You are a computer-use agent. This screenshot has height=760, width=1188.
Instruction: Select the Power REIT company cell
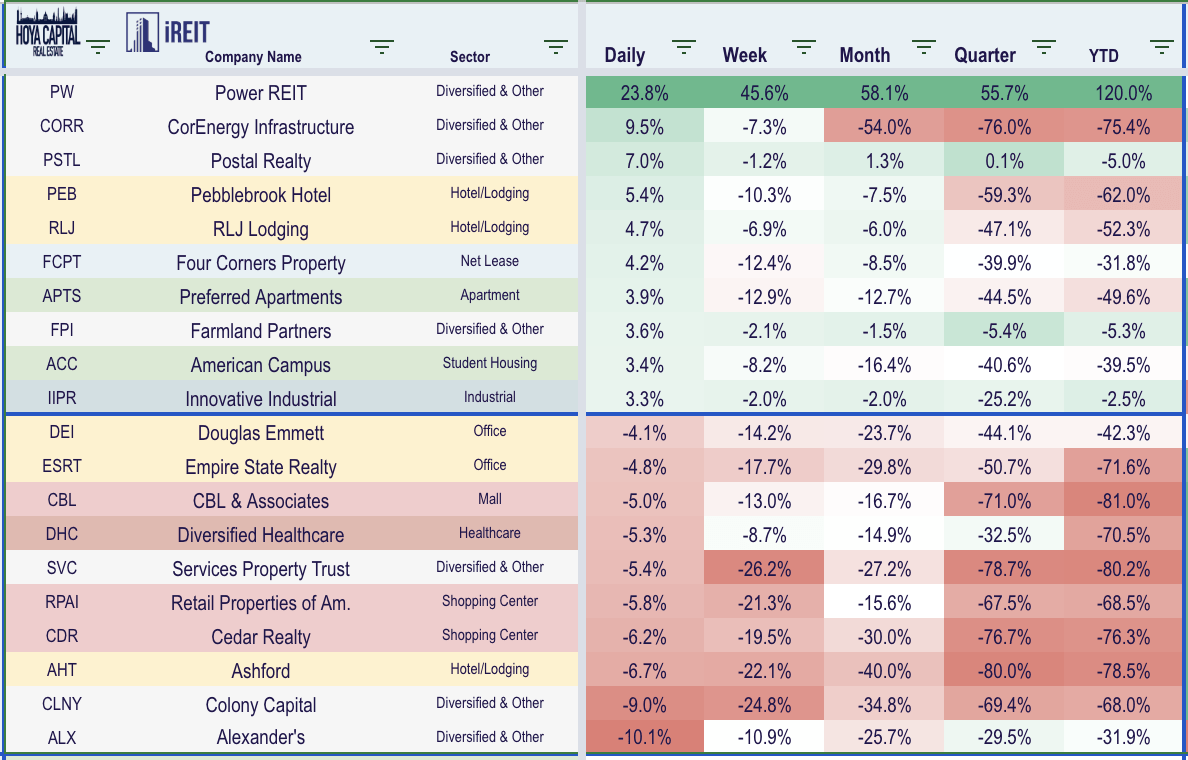[261, 93]
